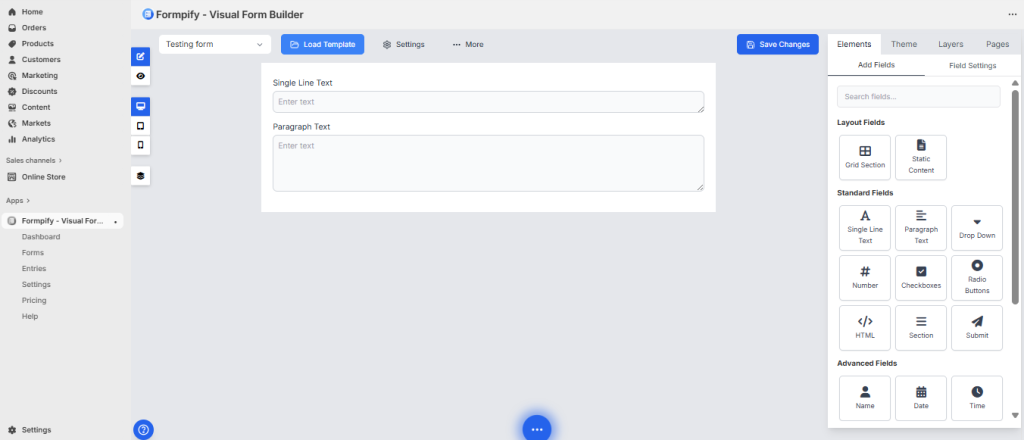Add a Submit button field
This screenshot has width=1024, height=440.
[x=976, y=327]
